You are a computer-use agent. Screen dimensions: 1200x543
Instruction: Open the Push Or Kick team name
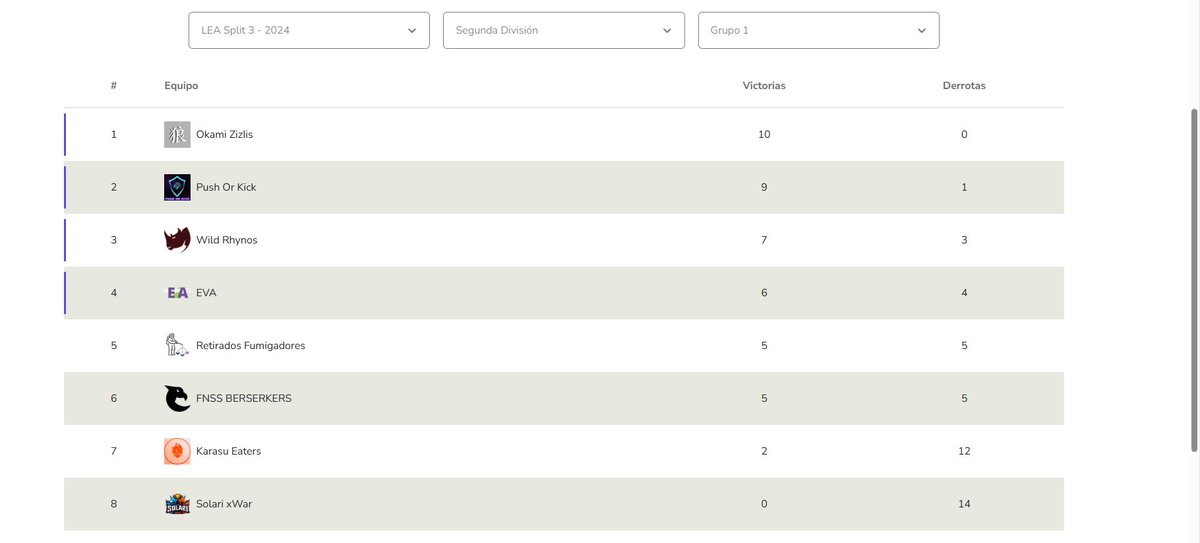tap(226, 188)
